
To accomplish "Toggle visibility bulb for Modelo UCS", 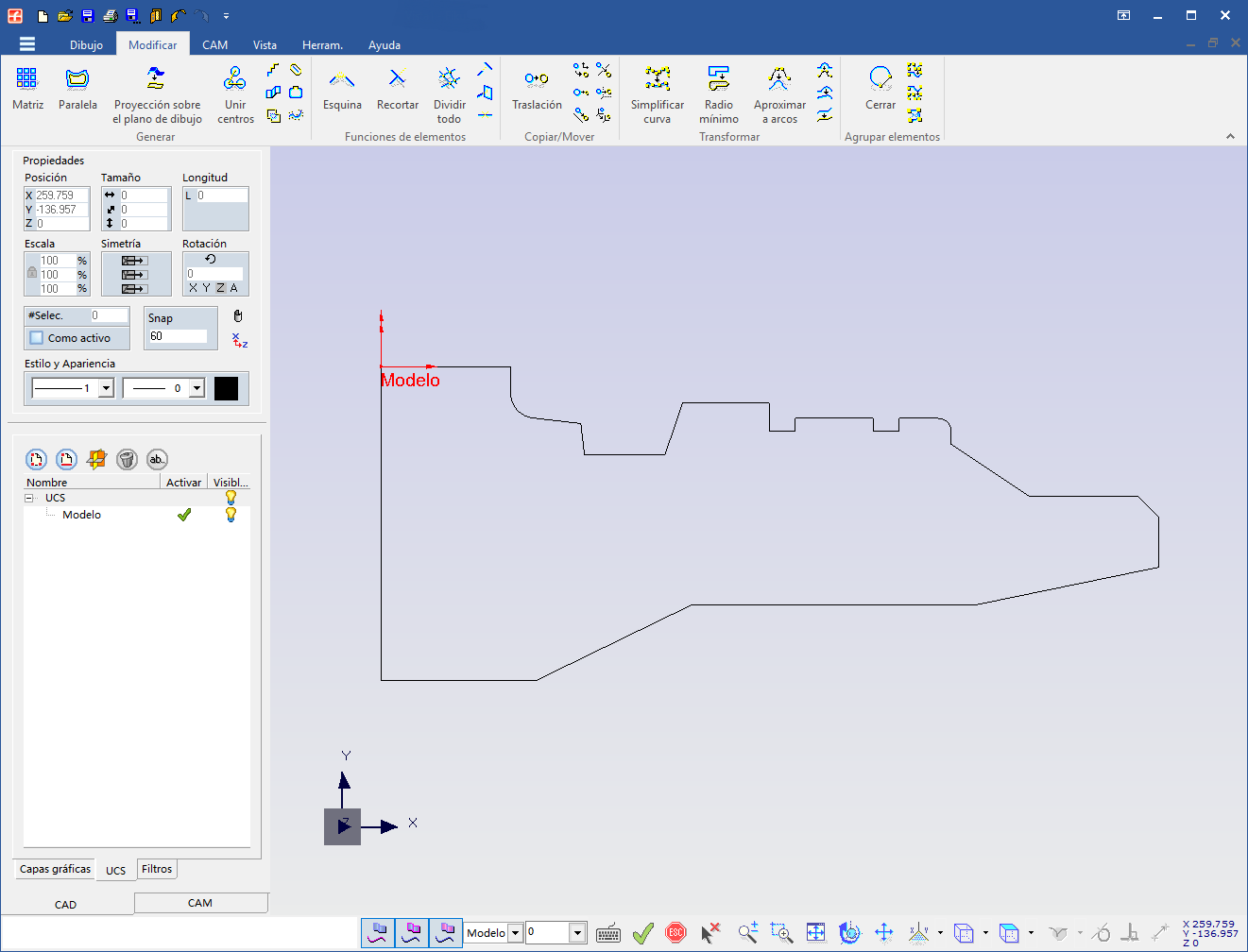I will point(231,515).
